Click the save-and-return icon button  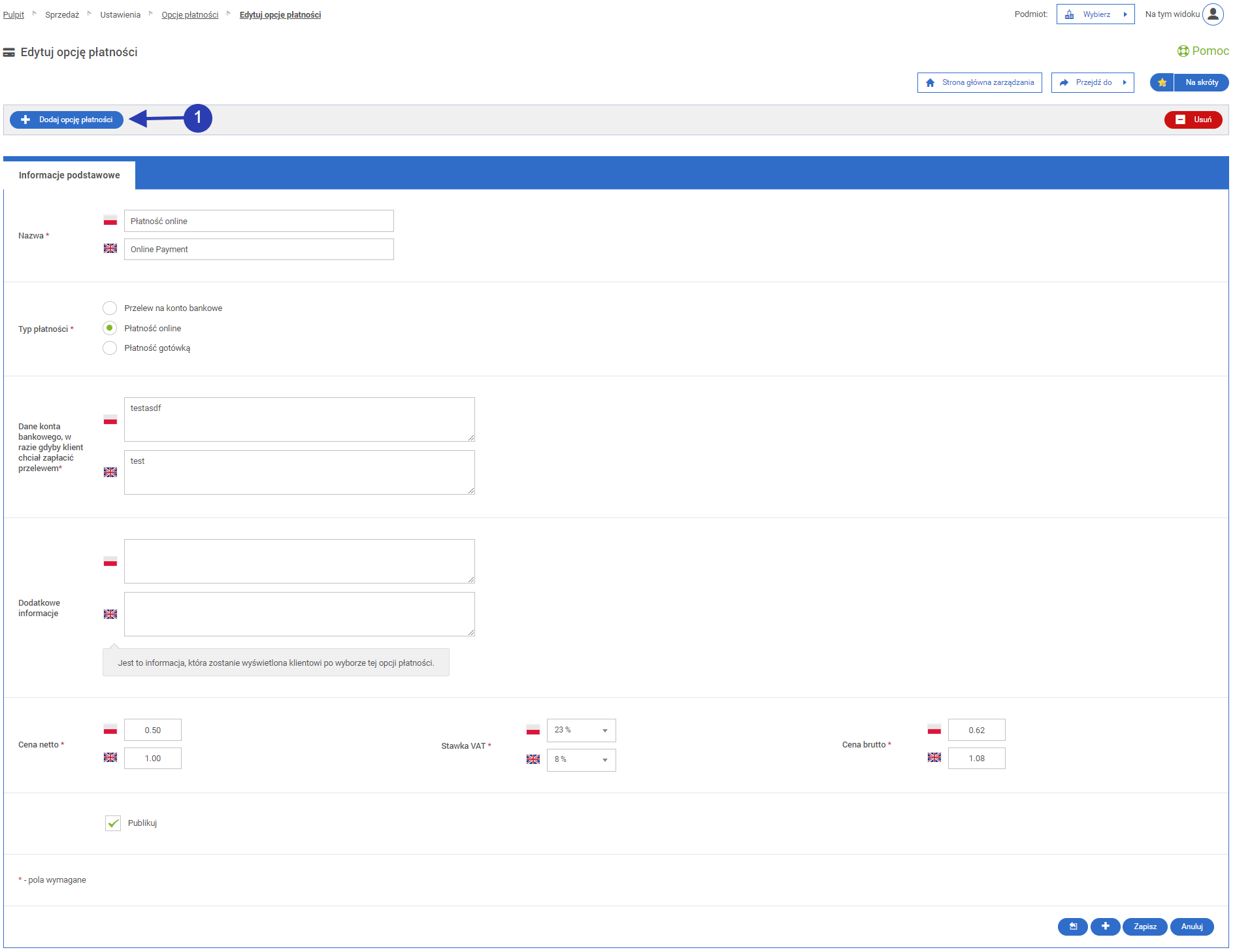1072,927
